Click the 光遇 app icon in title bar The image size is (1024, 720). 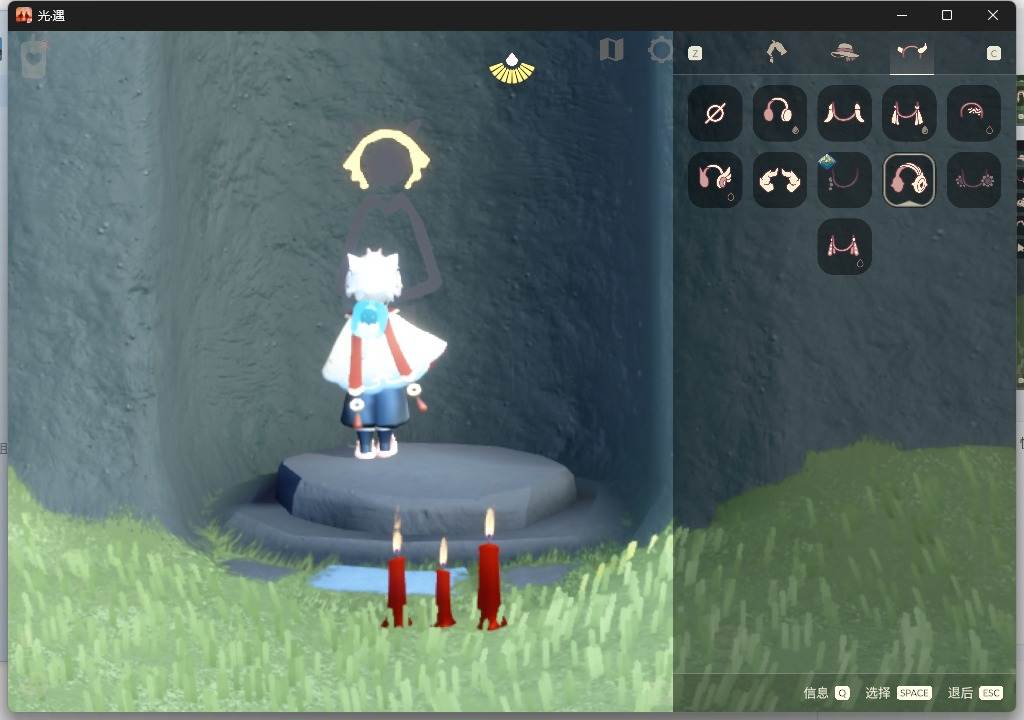24,15
